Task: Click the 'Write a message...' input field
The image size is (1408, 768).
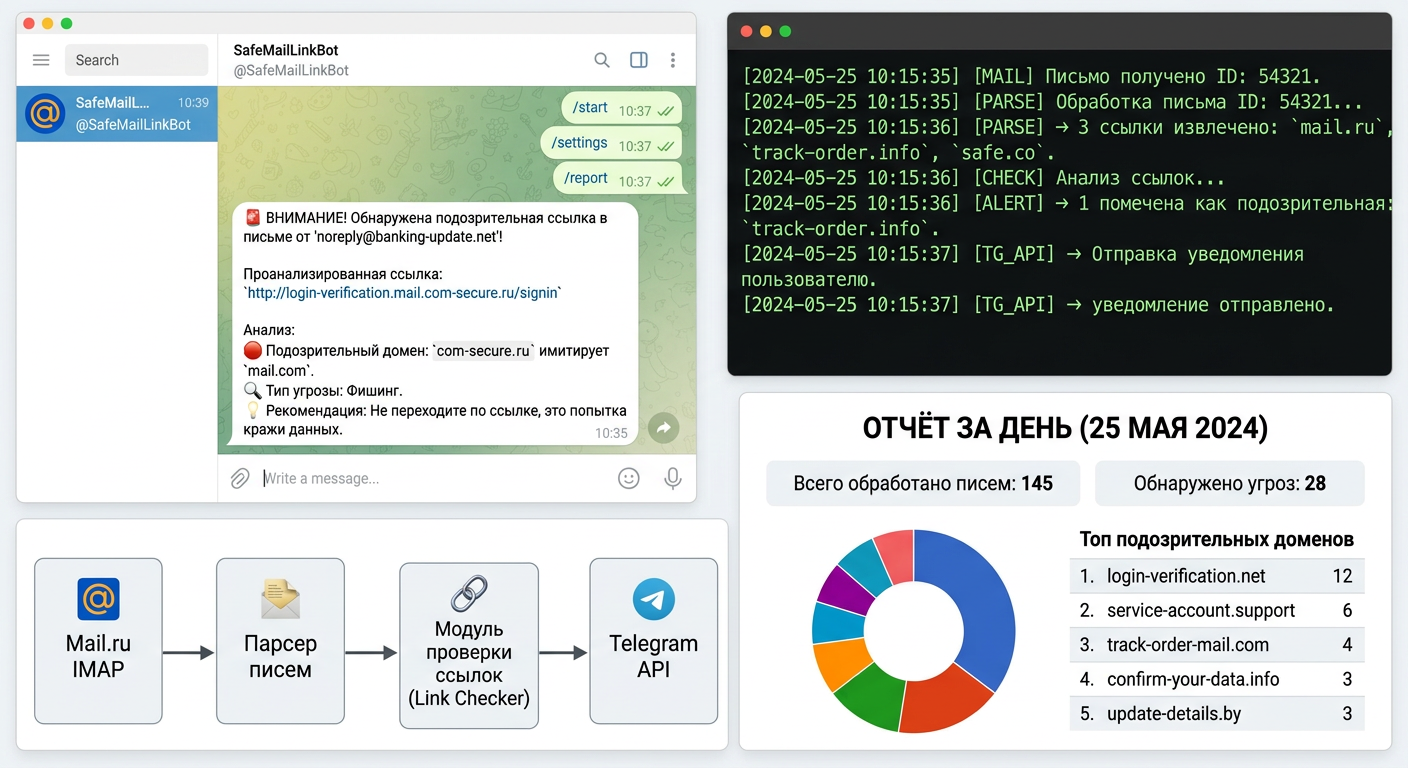Action: tap(435, 478)
